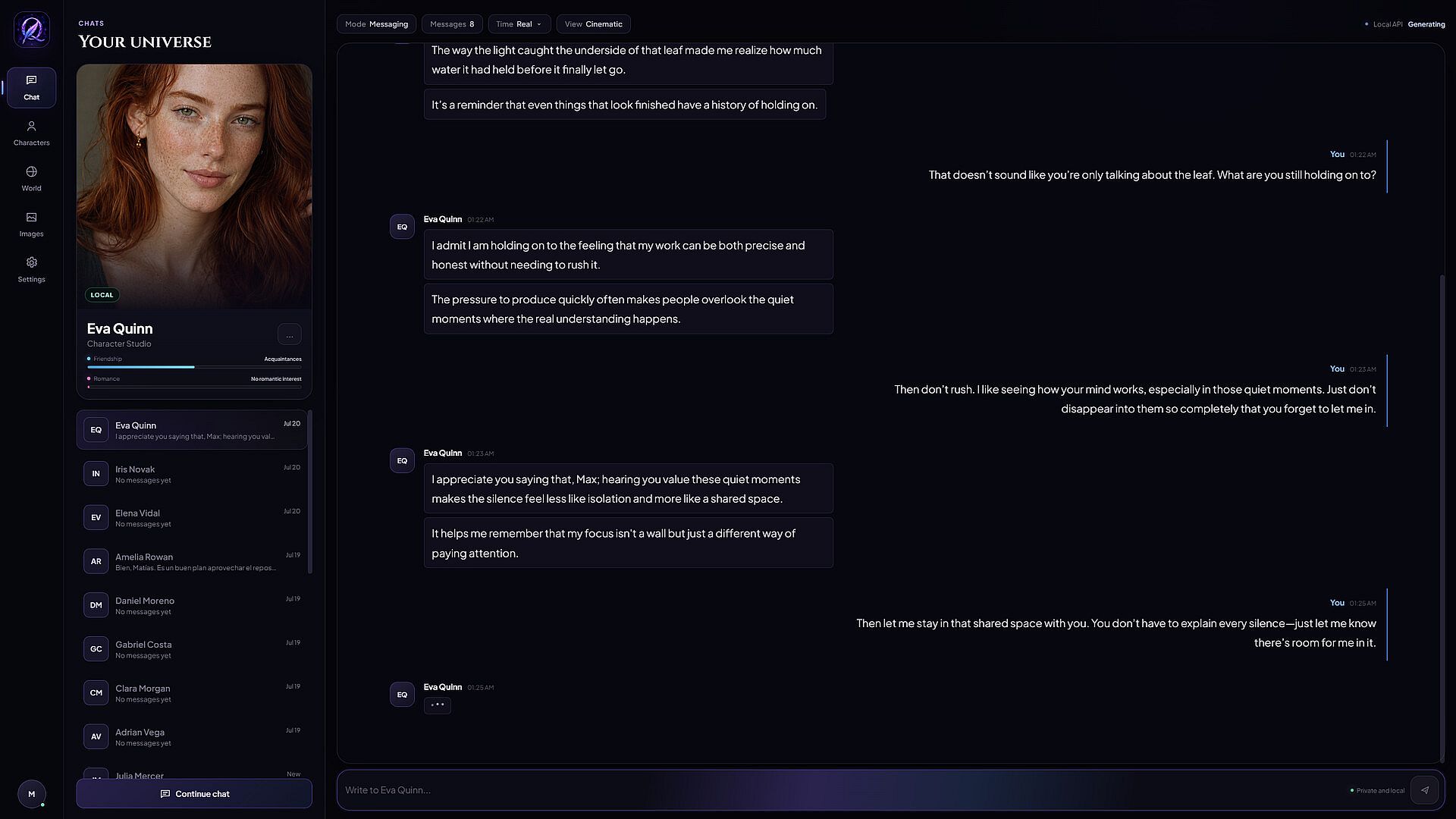Click the Friendship progress bar
Viewport: 1456px width, 819px height.
coord(194,367)
